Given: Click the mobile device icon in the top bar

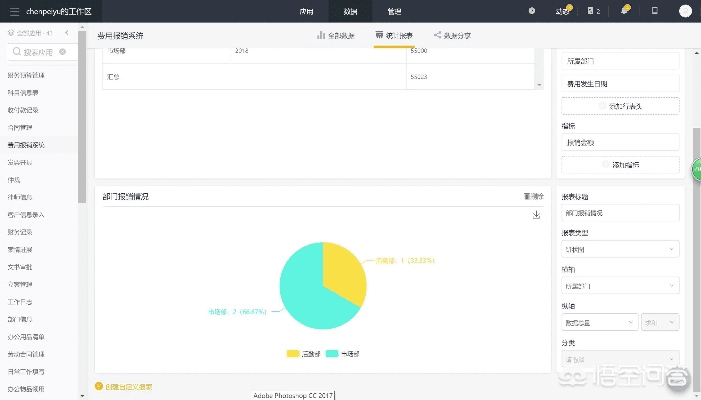Looking at the screenshot, I should (654, 10).
